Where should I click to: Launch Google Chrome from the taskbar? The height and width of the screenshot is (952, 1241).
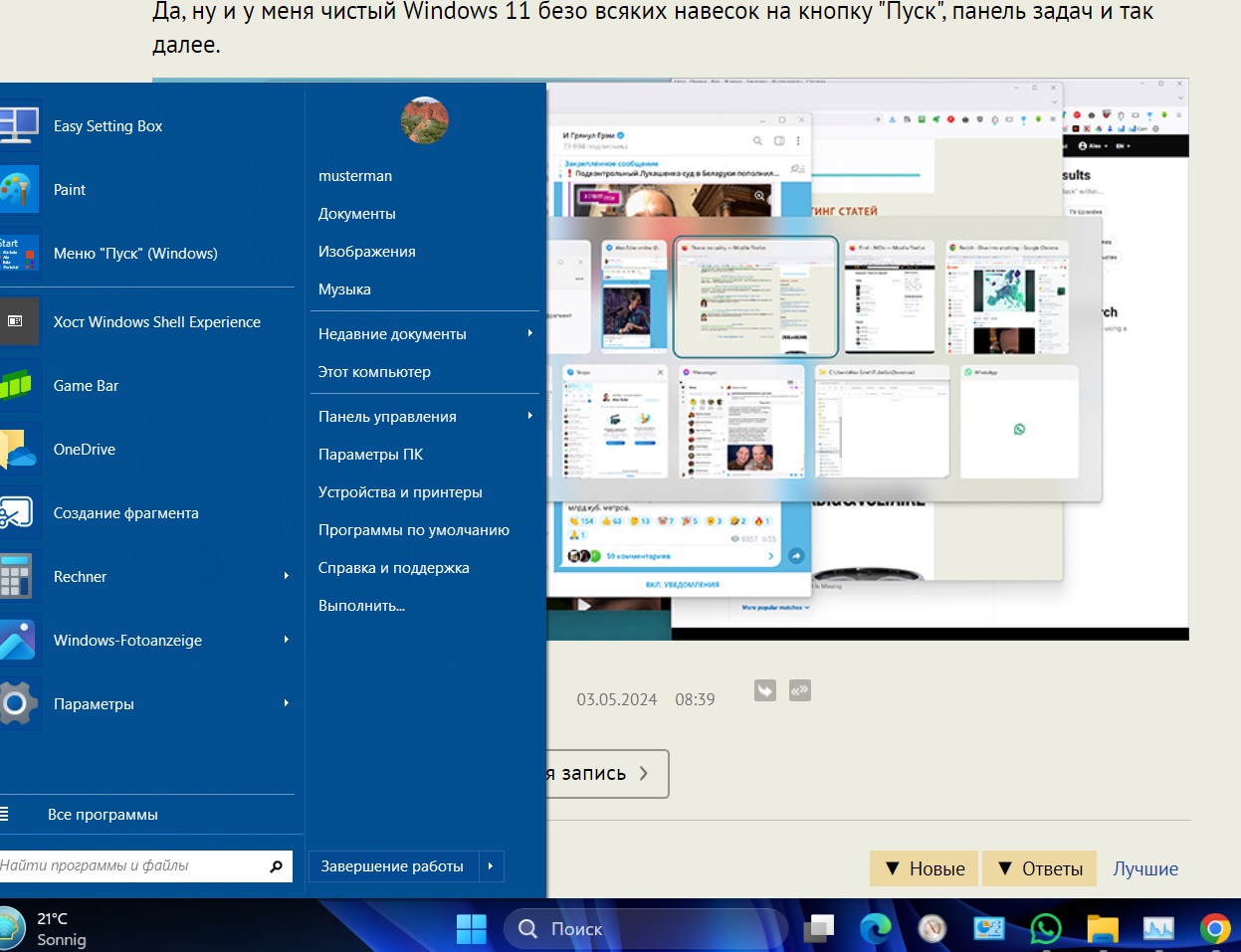[x=1214, y=928]
